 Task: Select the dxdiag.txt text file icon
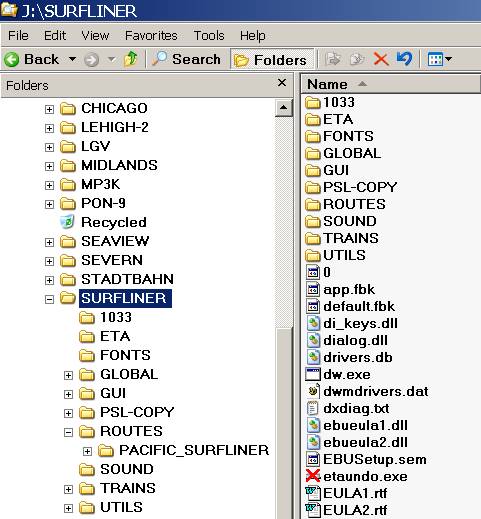313,408
